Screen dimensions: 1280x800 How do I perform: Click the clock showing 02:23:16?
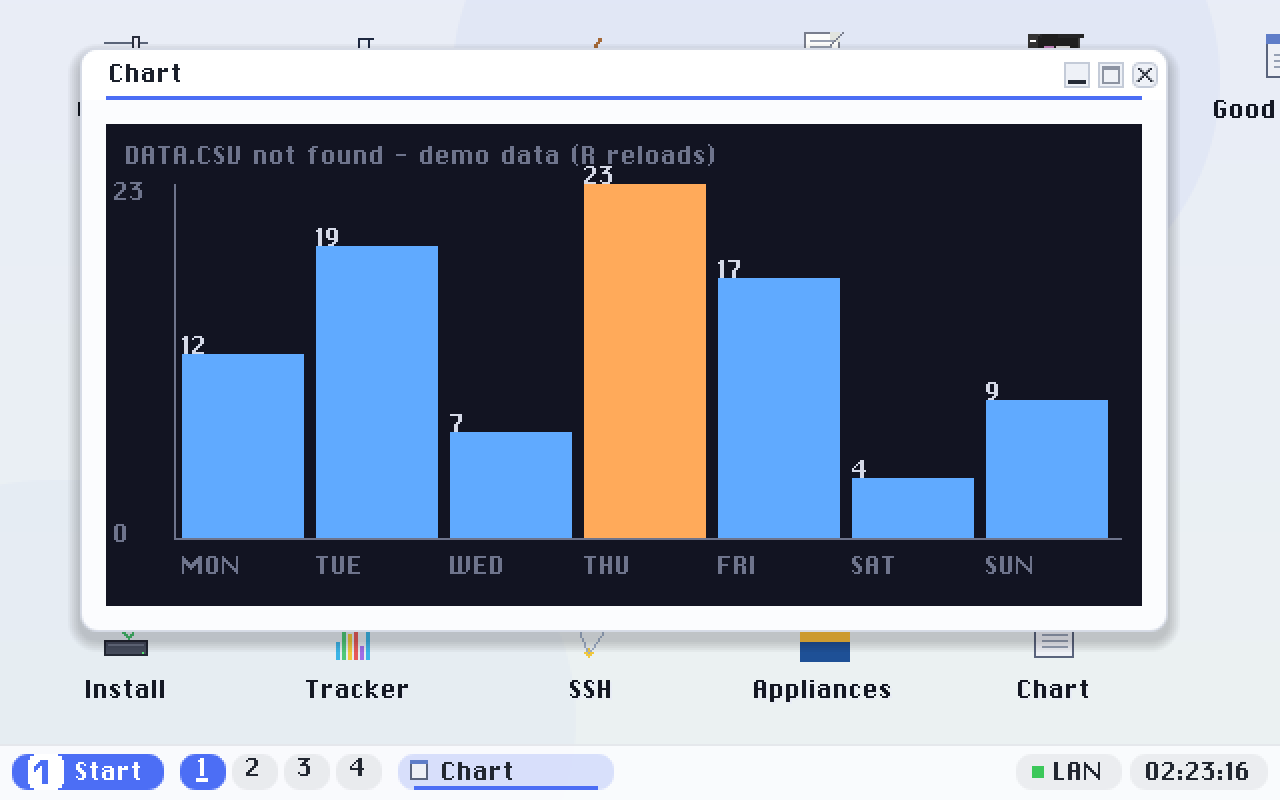[x=1198, y=772]
